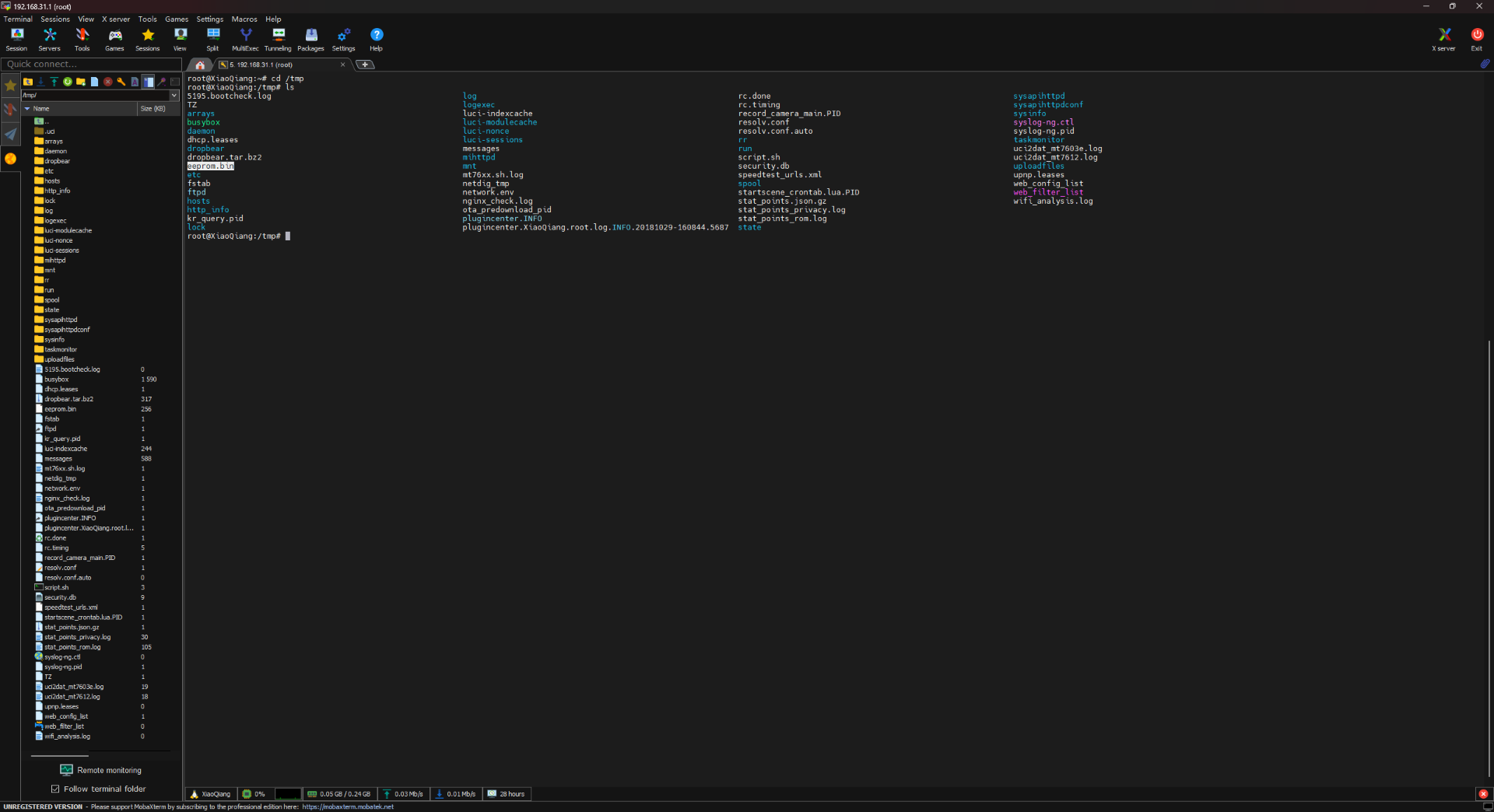Open the Games toolbar icon

[x=114, y=39]
